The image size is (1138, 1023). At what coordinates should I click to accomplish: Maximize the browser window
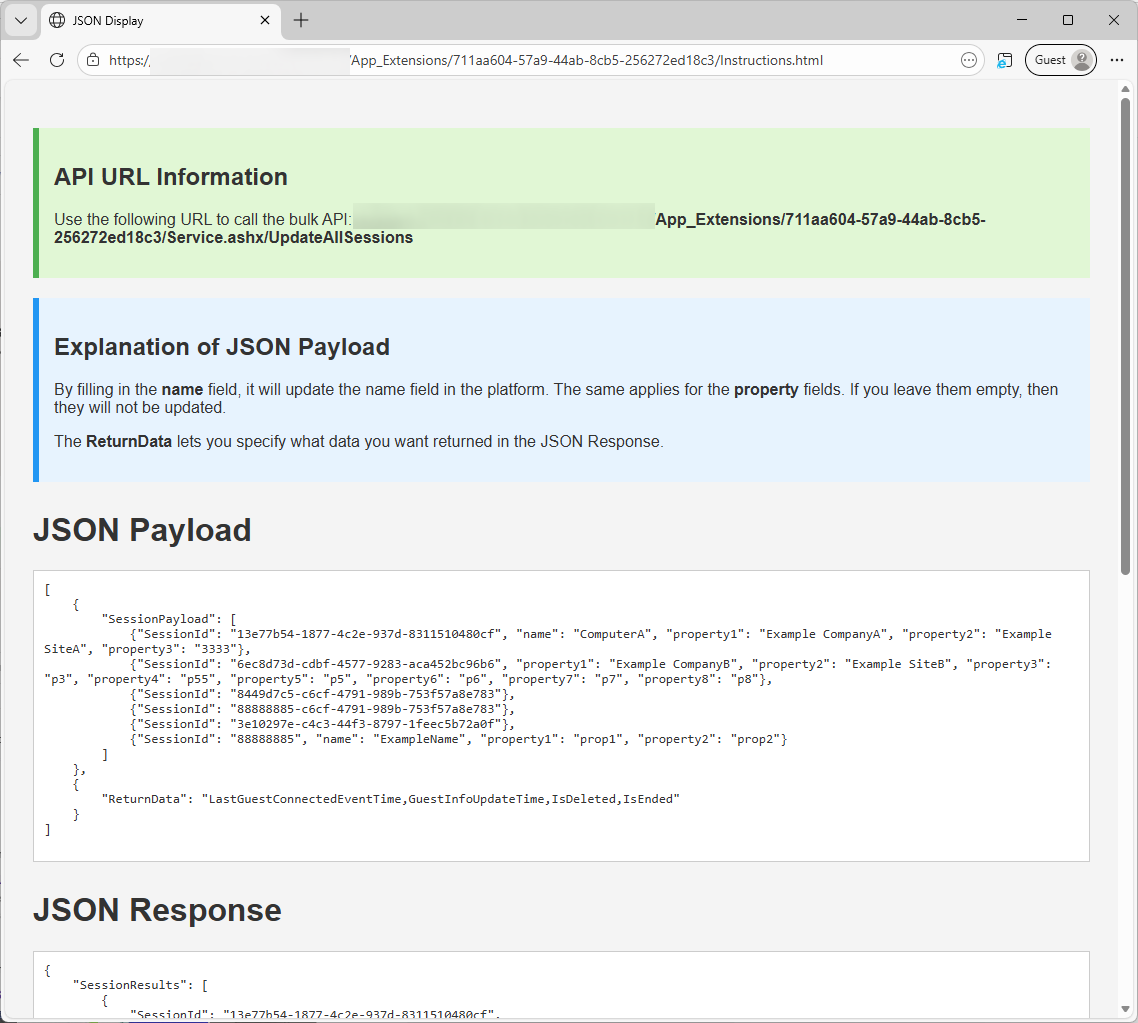tap(1068, 20)
